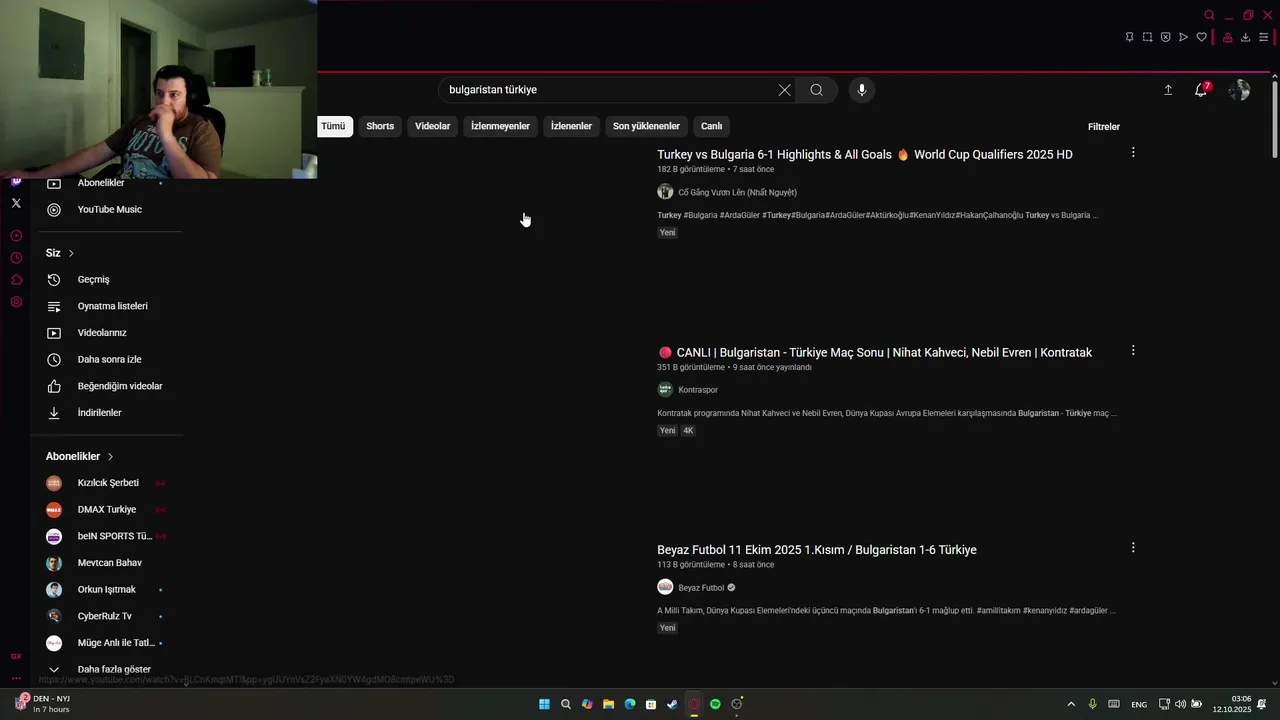Screen dimensions: 1280x720
Task: Select the Son yüklenenler filter chip
Action: coord(646,126)
